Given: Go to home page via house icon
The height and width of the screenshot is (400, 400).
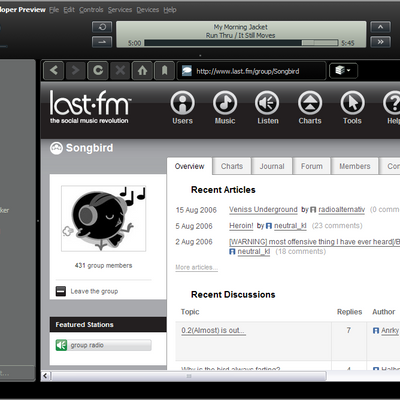Looking at the screenshot, I should 142,70.
